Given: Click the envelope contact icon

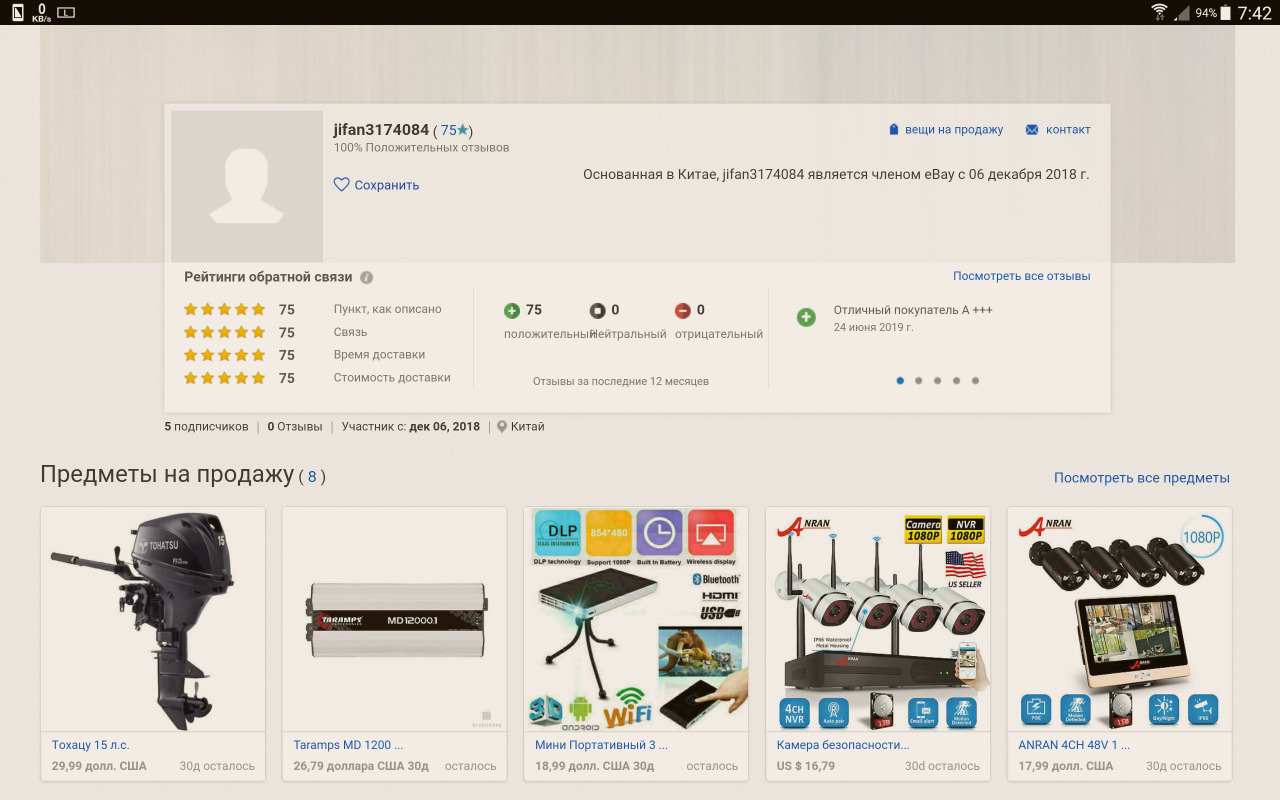Looking at the screenshot, I should [1032, 130].
